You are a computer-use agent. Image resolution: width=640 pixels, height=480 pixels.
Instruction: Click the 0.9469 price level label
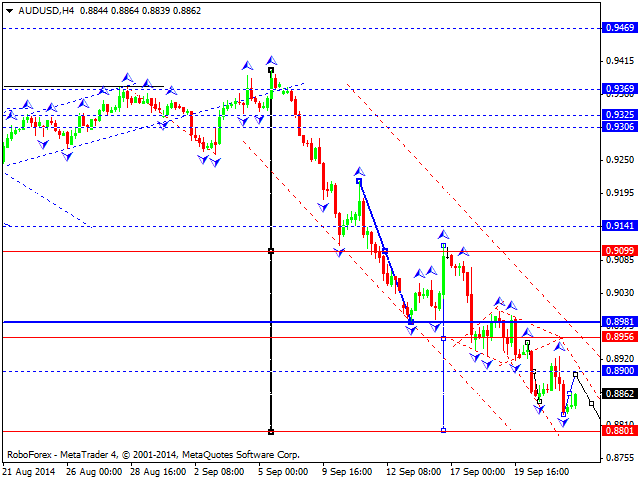click(620, 28)
